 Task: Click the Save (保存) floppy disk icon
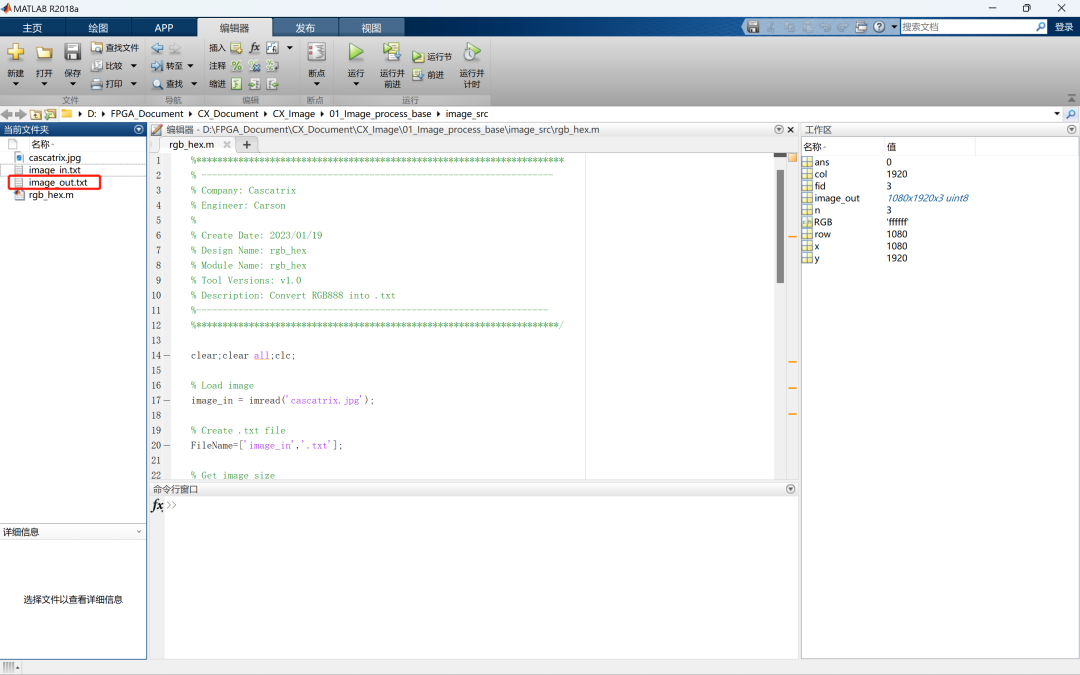coord(72,52)
